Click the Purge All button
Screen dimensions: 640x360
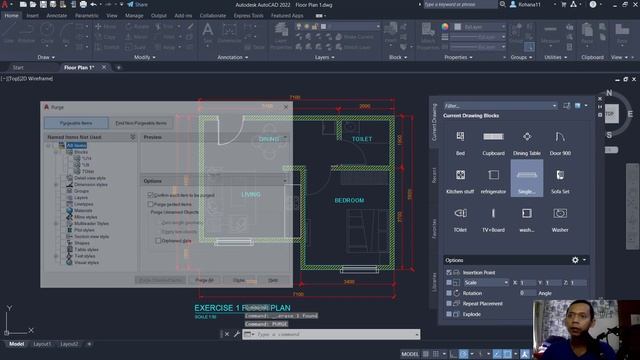coord(204,280)
